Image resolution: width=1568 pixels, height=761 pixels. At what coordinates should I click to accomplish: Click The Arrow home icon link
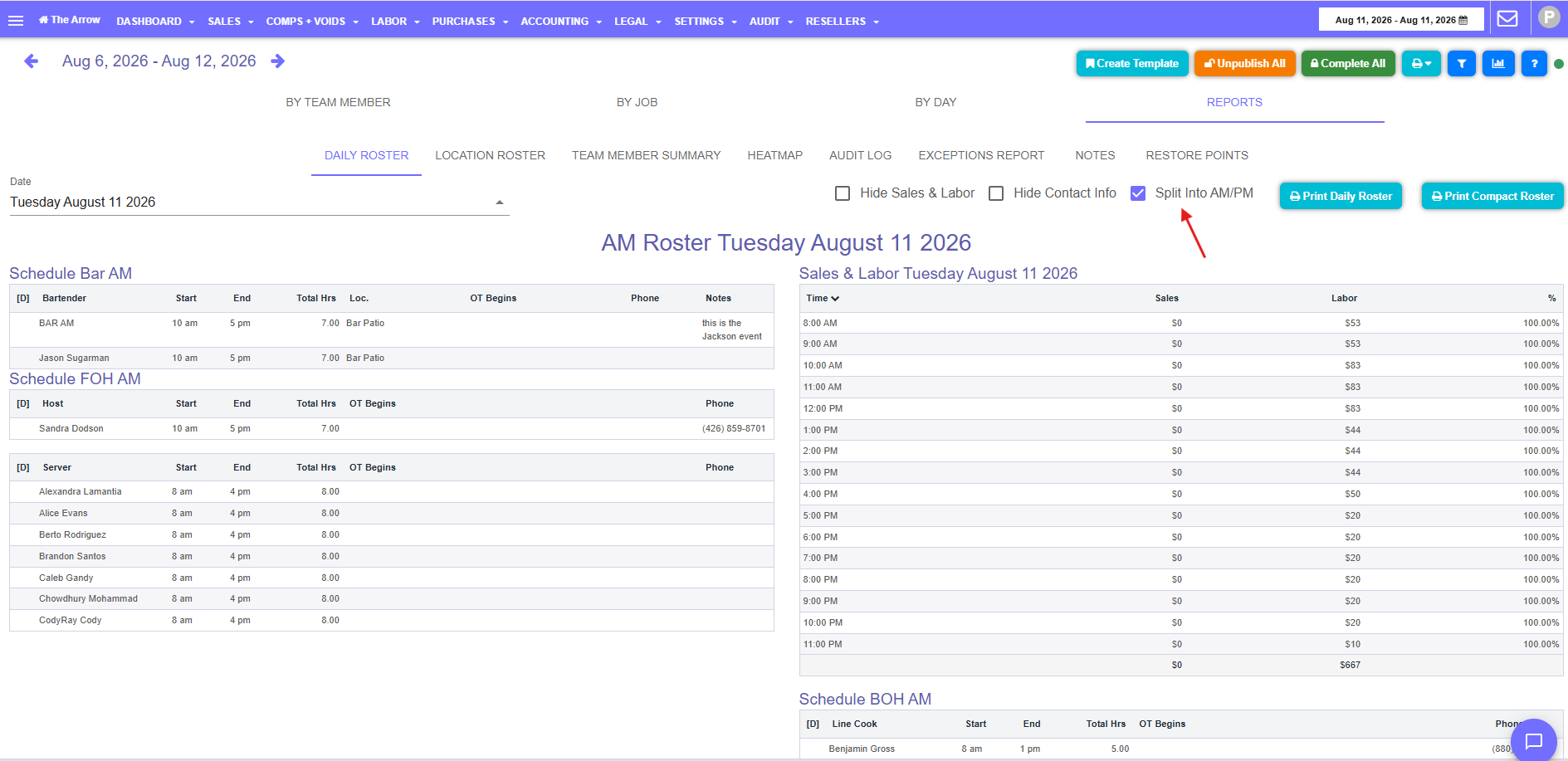[69, 20]
